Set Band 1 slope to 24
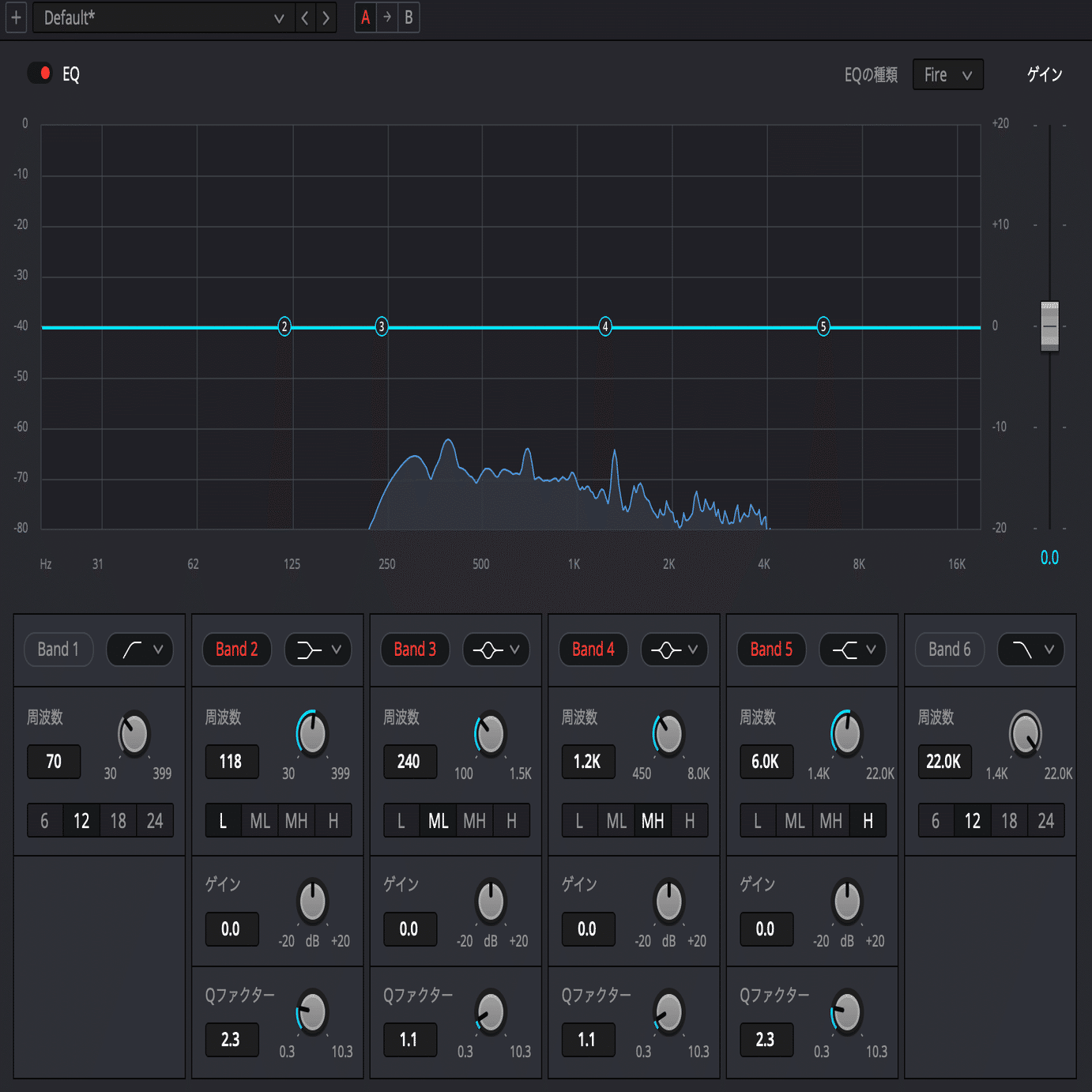Image resolution: width=1092 pixels, height=1092 pixels. [x=155, y=821]
